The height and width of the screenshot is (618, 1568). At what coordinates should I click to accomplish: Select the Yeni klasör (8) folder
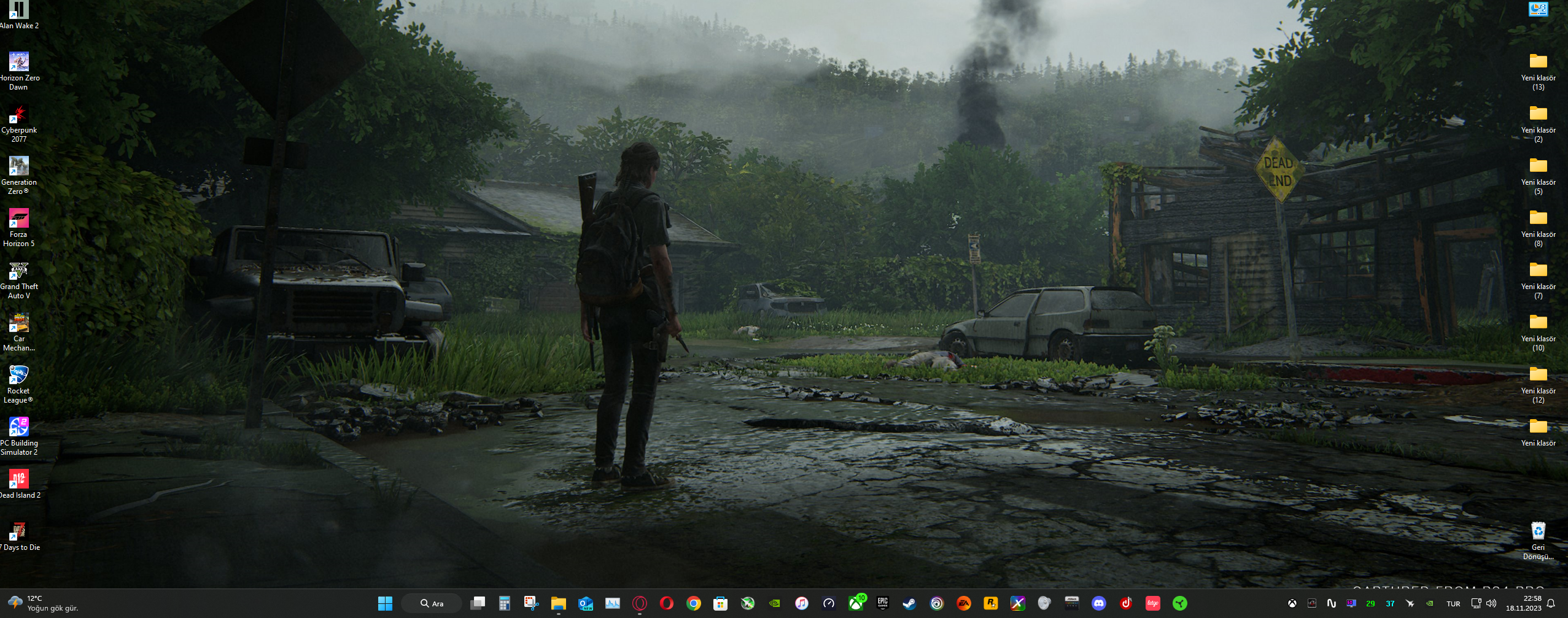click(x=1538, y=228)
